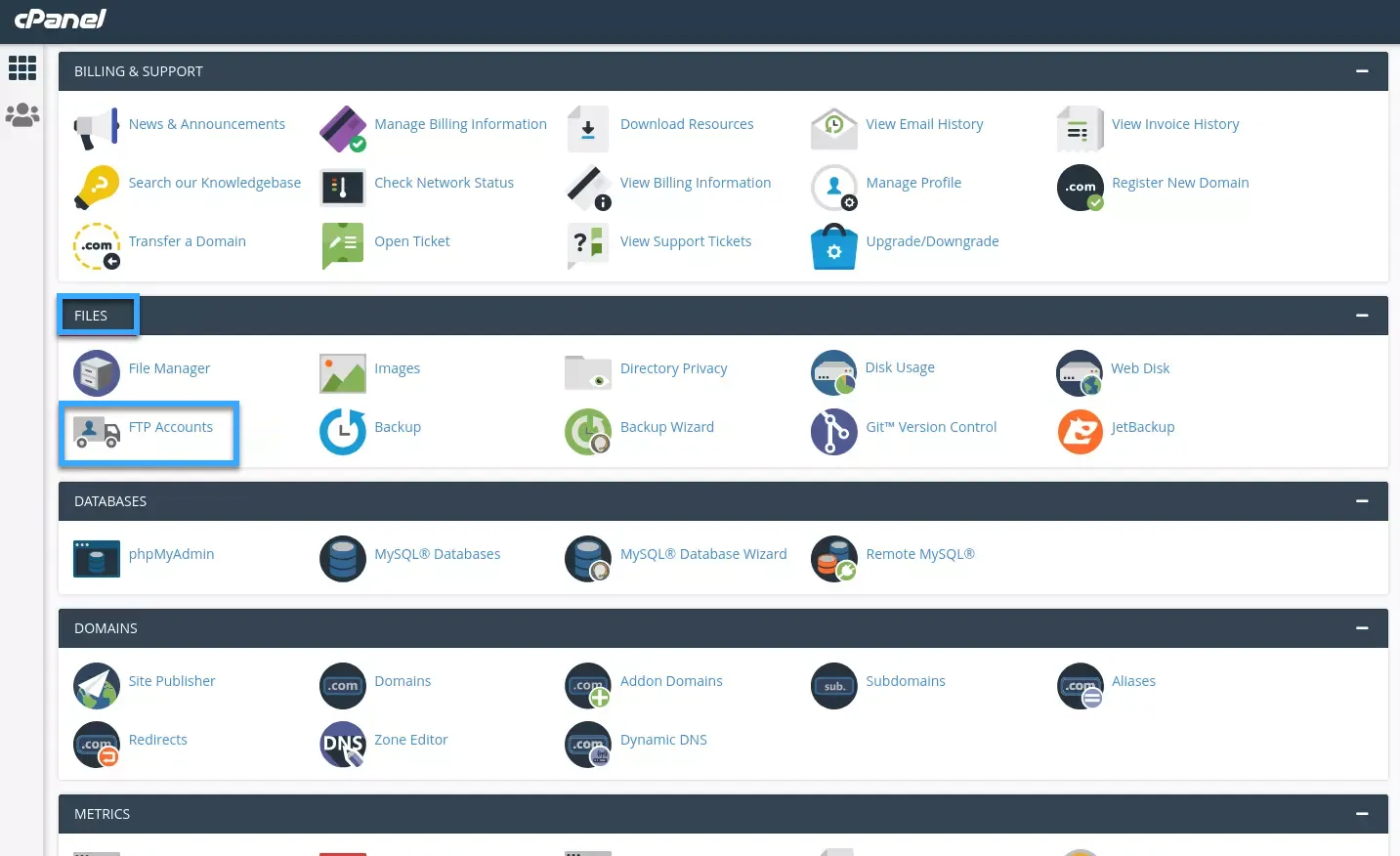
Task: Click the Download Resources icon
Action: click(x=588, y=129)
